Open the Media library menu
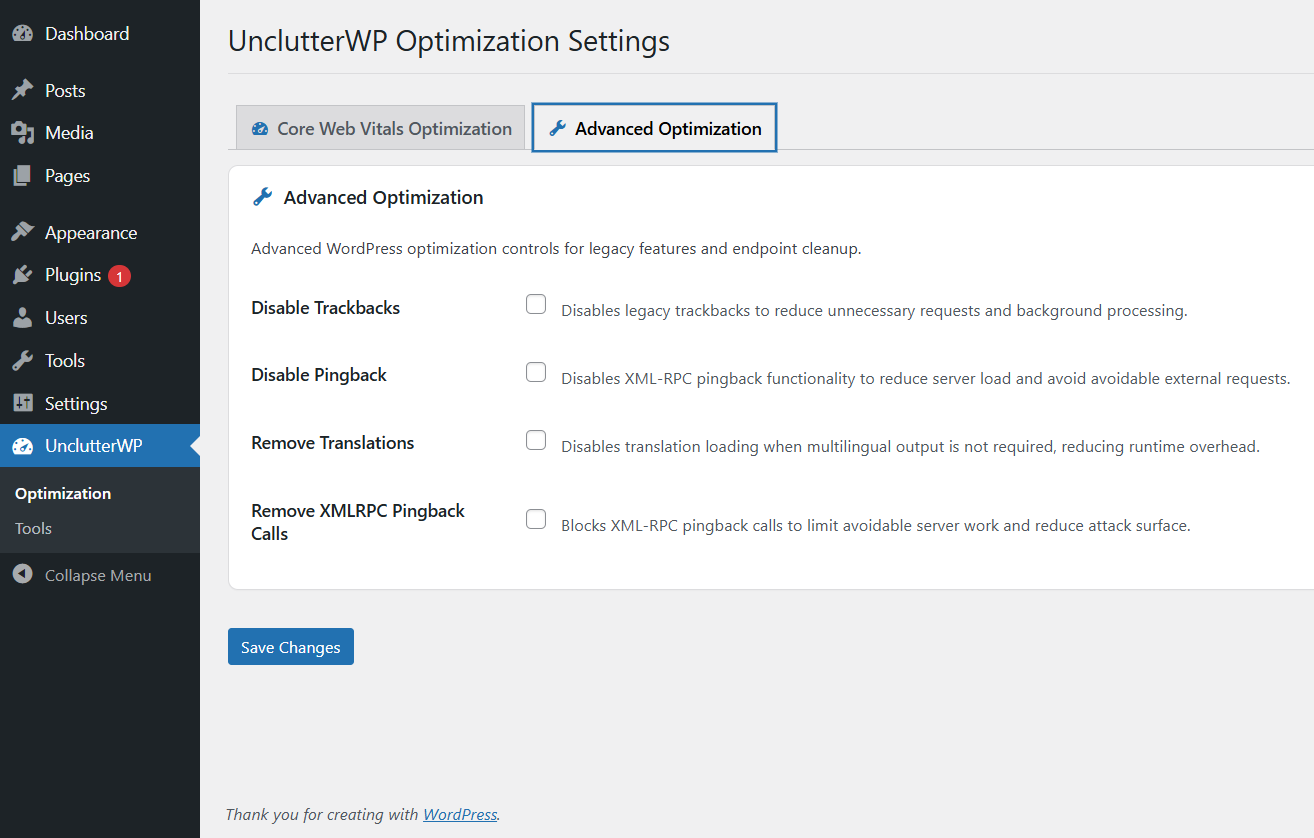 tap(100, 133)
